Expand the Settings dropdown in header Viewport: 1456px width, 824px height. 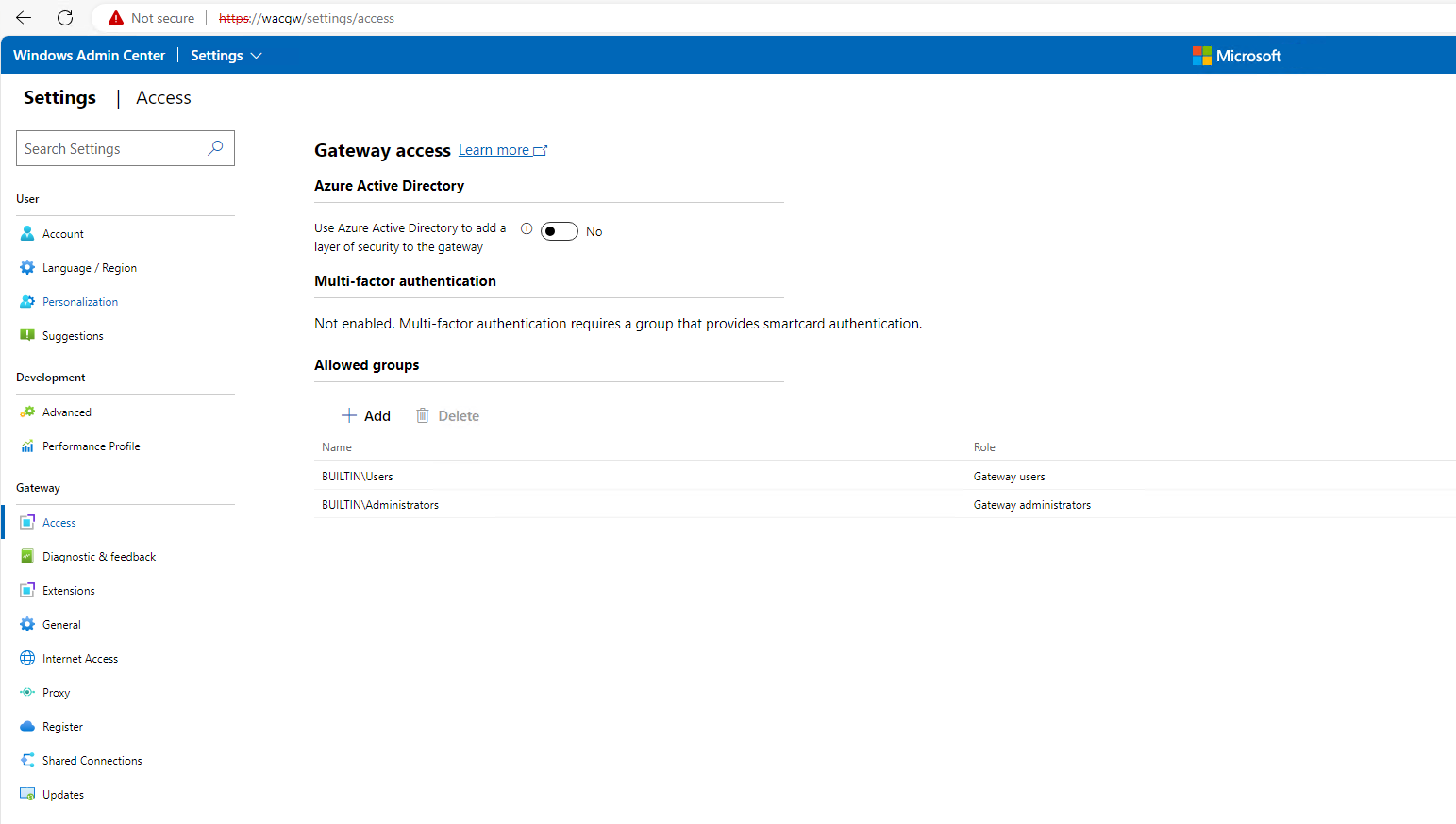pos(226,56)
